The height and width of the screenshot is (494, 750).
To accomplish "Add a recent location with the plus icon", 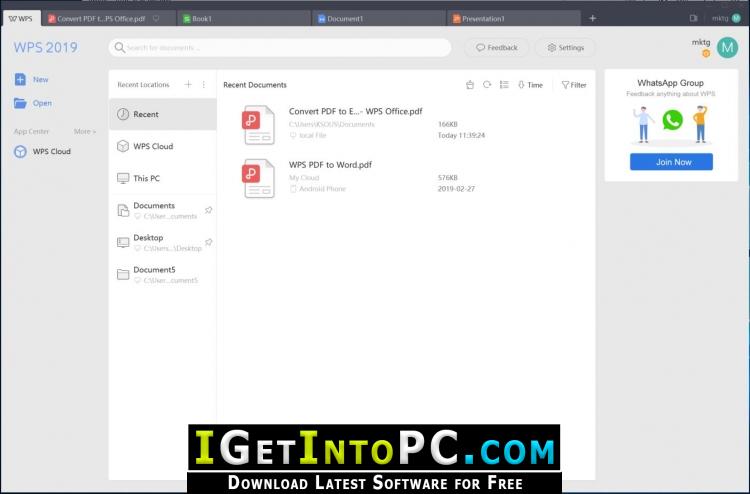I will pos(188,85).
